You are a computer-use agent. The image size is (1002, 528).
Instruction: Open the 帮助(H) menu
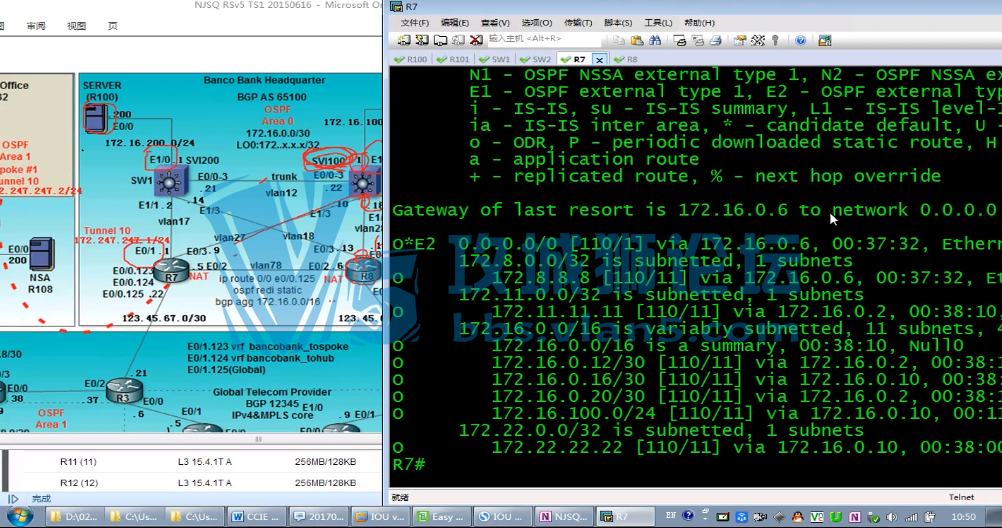[x=699, y=23]
